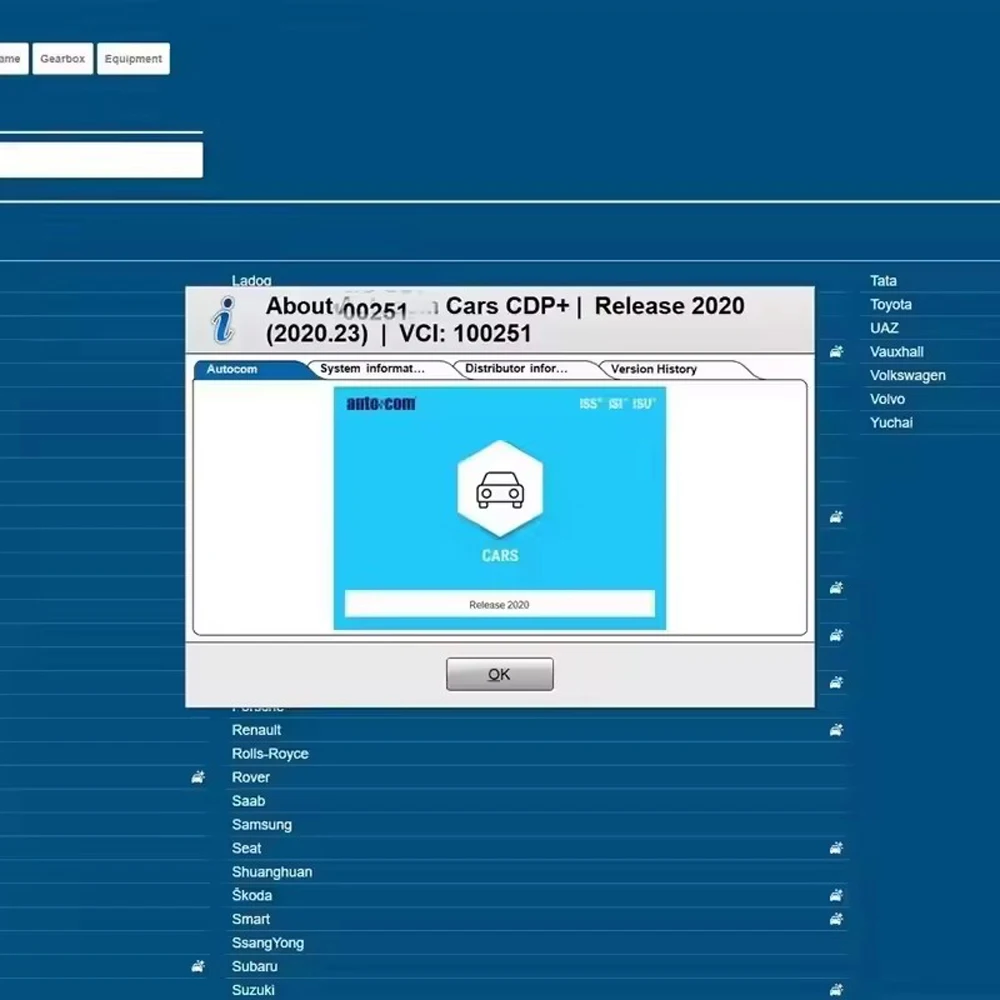1000x1000 pixels.
Task: Select Volkswagen in the right column
Action: tap(908, 375)
